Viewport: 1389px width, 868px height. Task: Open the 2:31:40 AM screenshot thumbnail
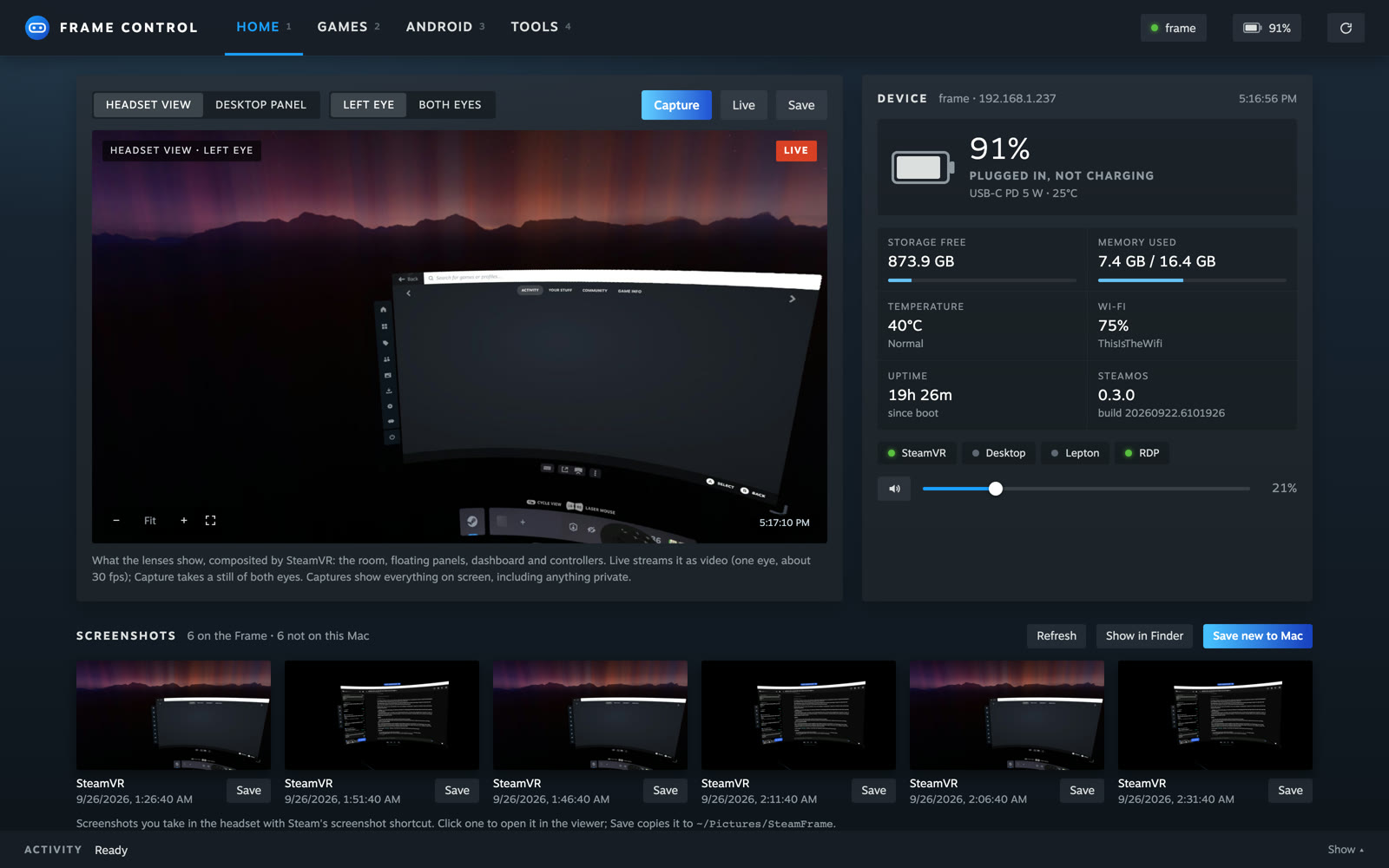point(1215,715)
